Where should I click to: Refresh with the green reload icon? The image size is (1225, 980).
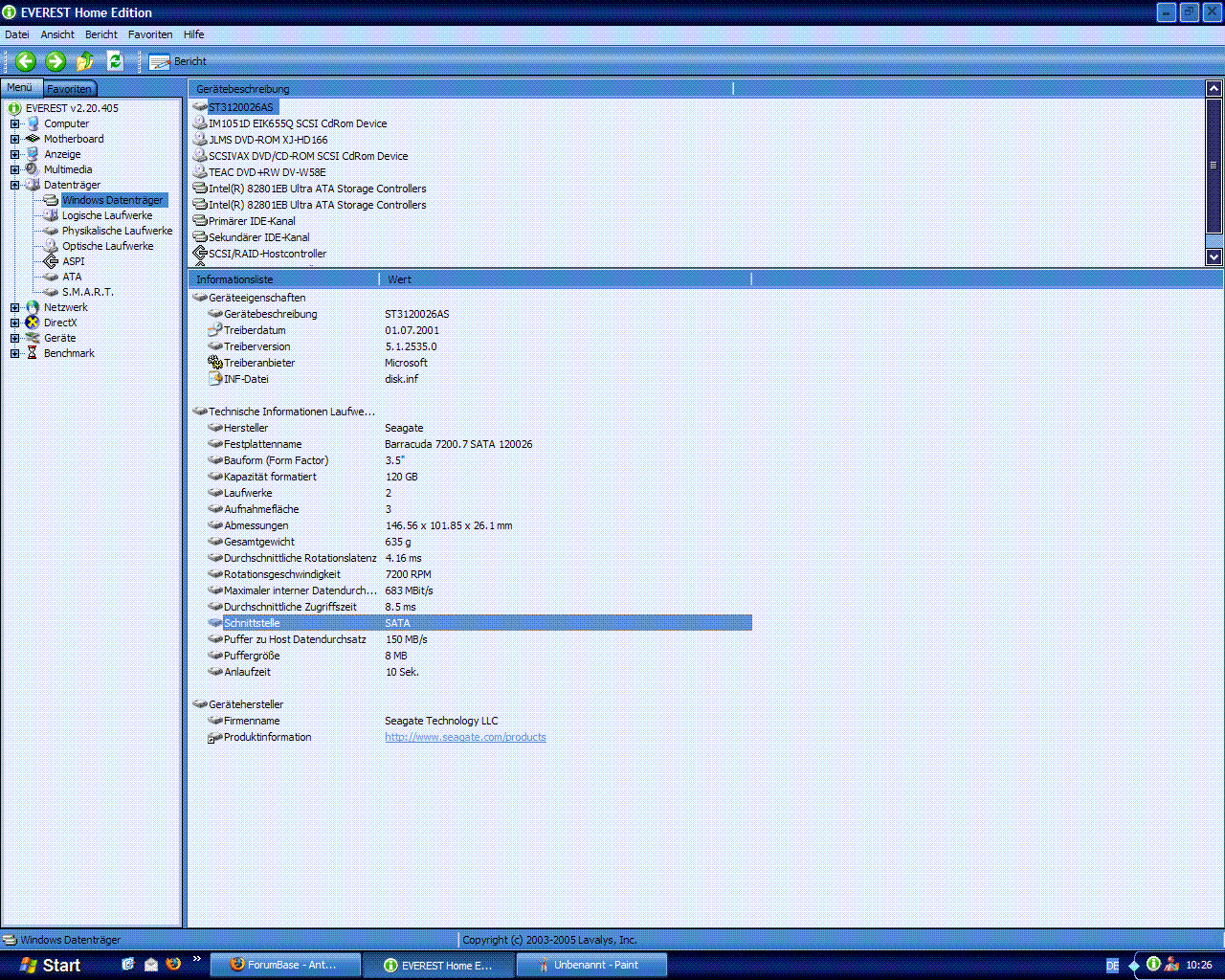(x=115, y=61)
